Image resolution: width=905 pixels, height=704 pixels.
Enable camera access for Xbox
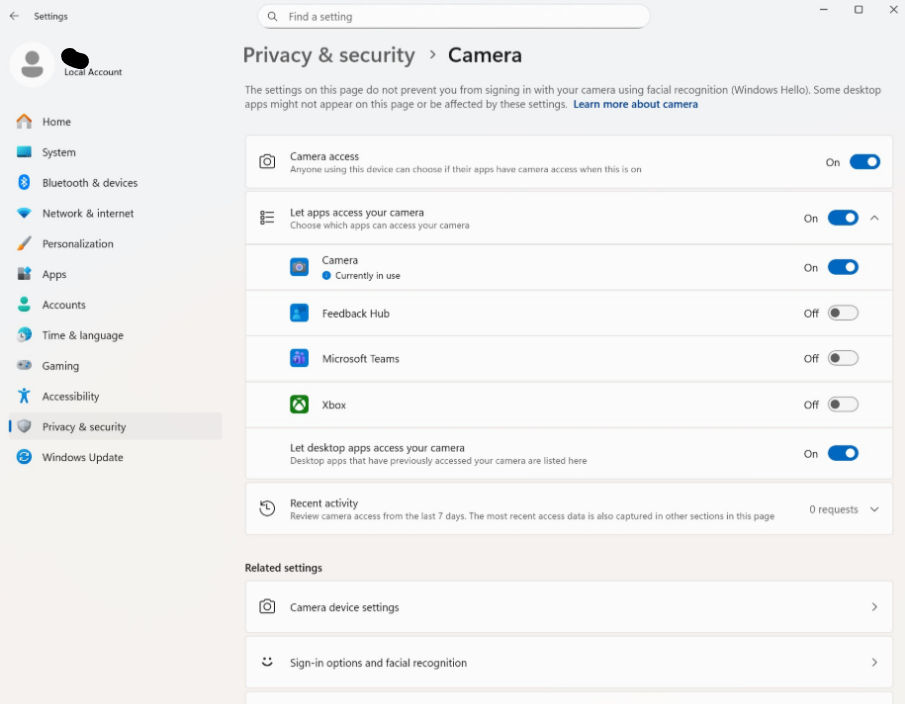(842, 405)
